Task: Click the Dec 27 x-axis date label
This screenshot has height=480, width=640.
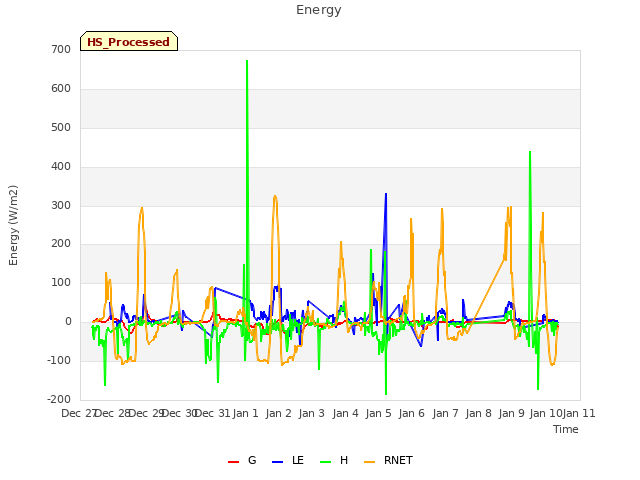Action: tap(79, 413)
